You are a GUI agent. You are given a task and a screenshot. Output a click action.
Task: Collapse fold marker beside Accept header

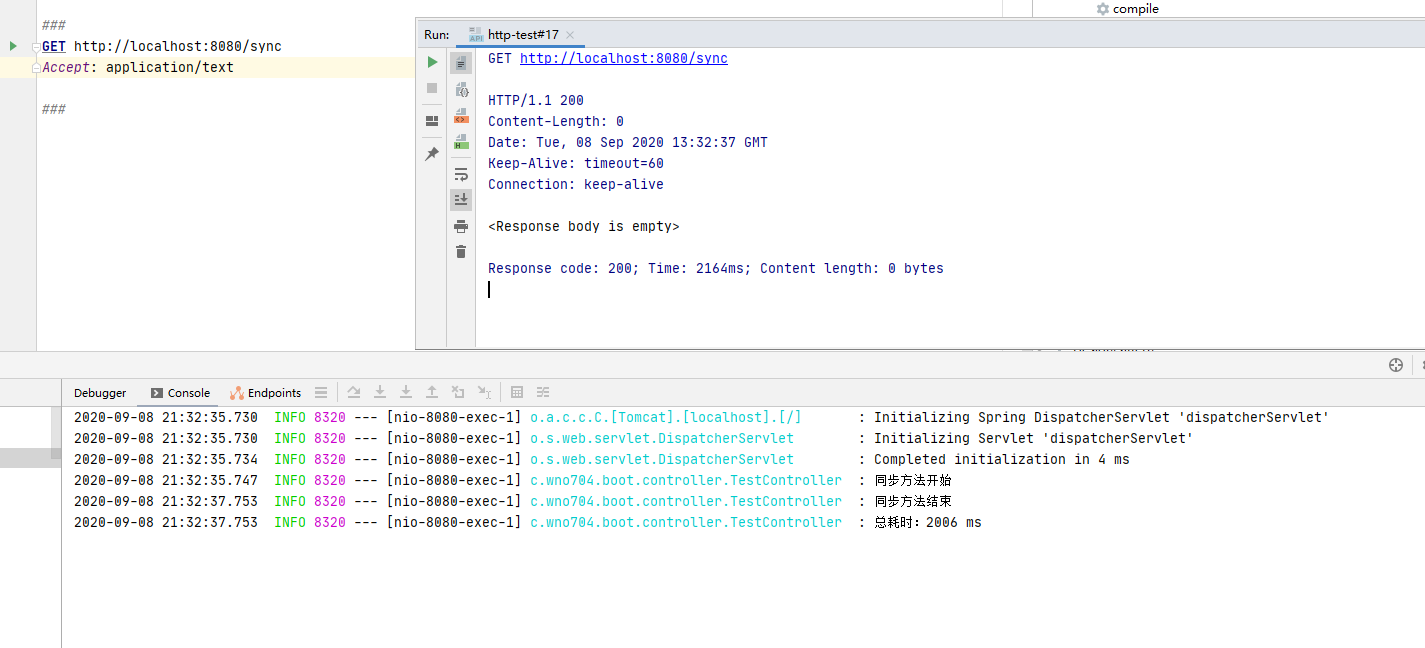coord(36,68)
